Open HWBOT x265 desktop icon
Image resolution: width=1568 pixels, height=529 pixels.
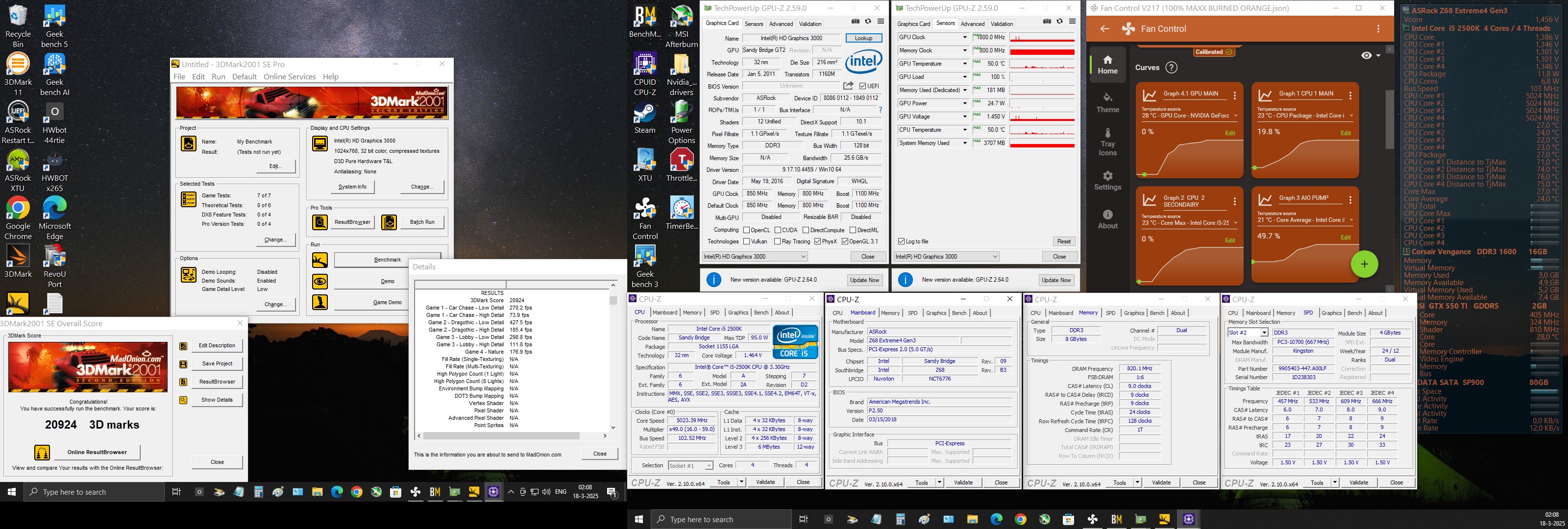pos(54,171)
